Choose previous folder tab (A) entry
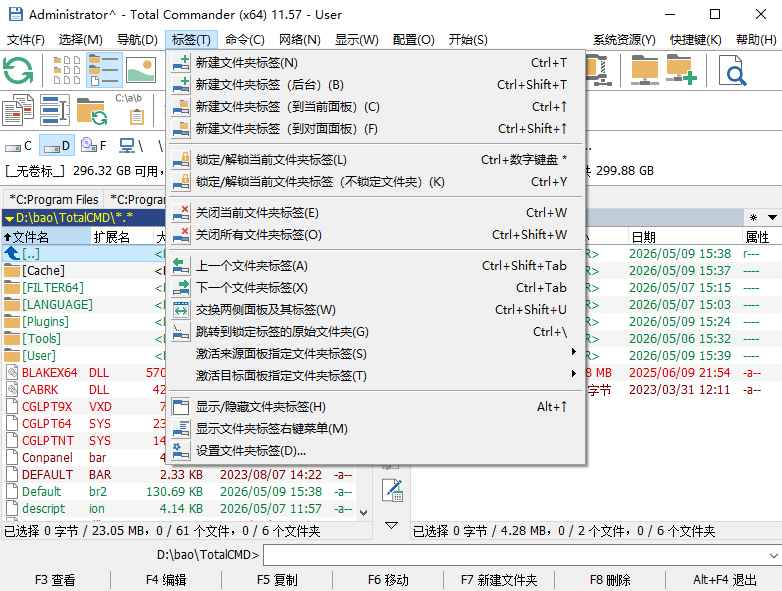Viewport: 782px width, 591px height. click(375, 266)
